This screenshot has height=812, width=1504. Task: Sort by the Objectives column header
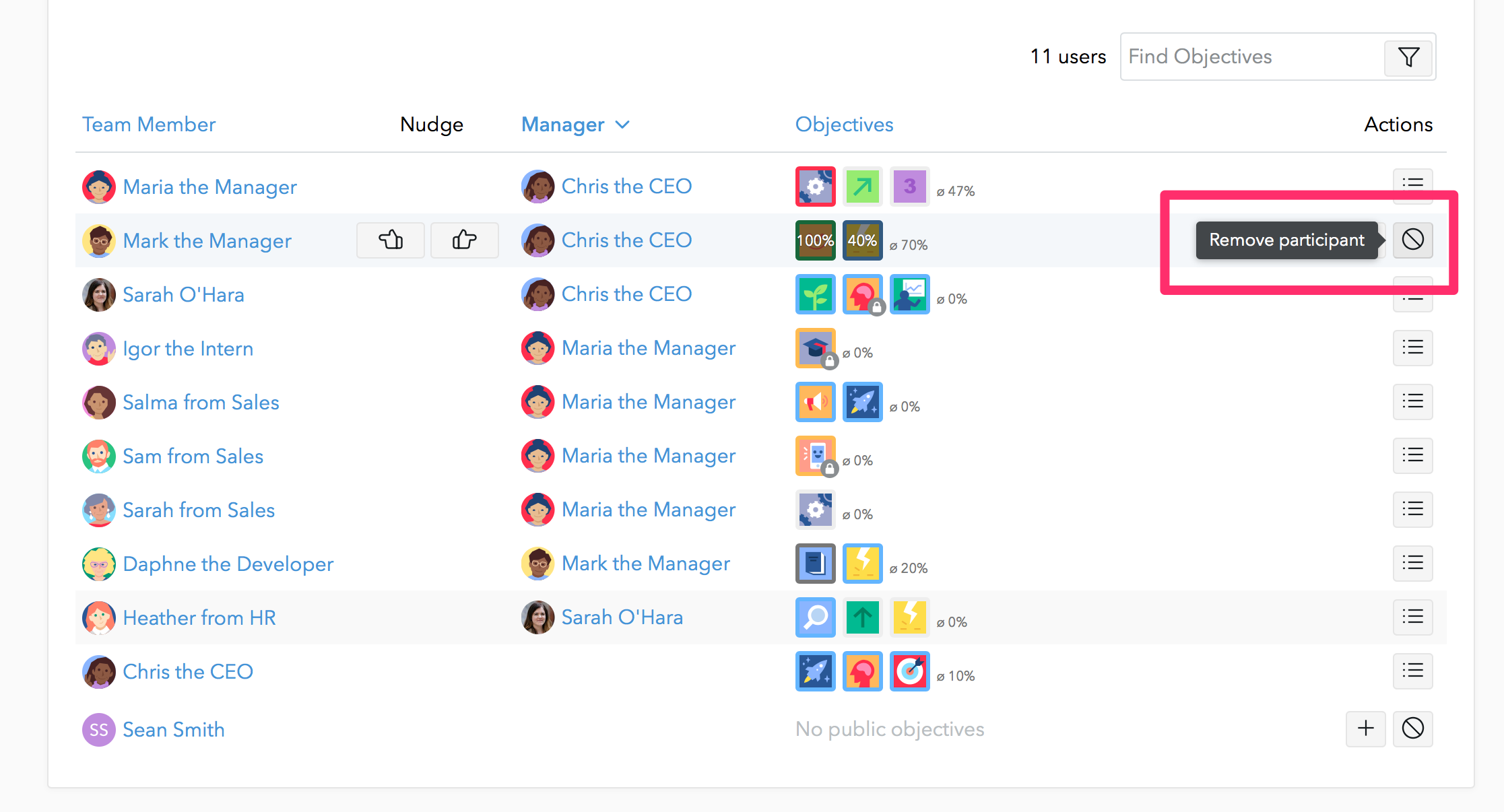tap(844, 125)
